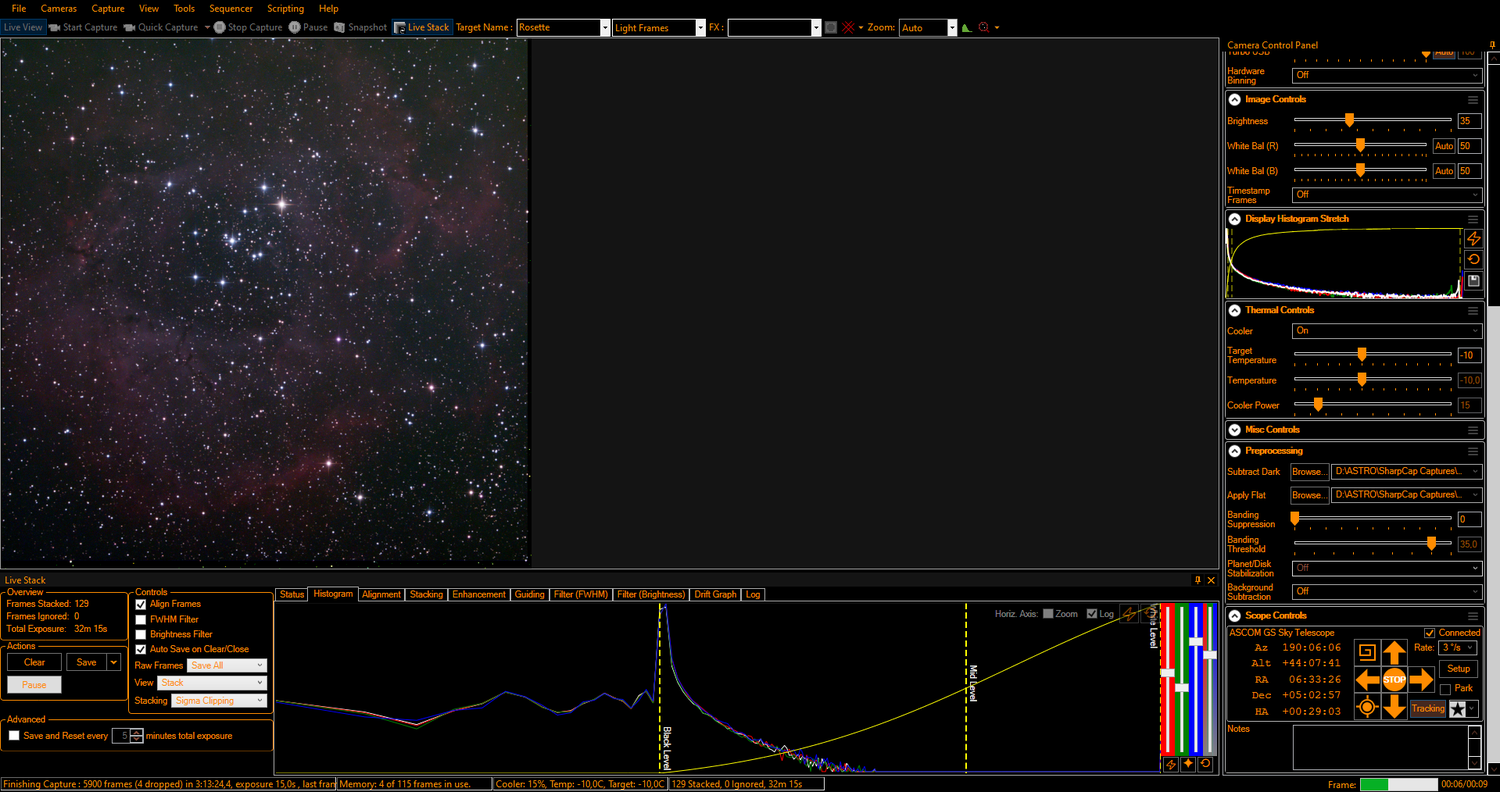The width and height of the screenshot is (1500, 792).
Task: Click the Target Temperature slider handle
Action: [1362, 354]
